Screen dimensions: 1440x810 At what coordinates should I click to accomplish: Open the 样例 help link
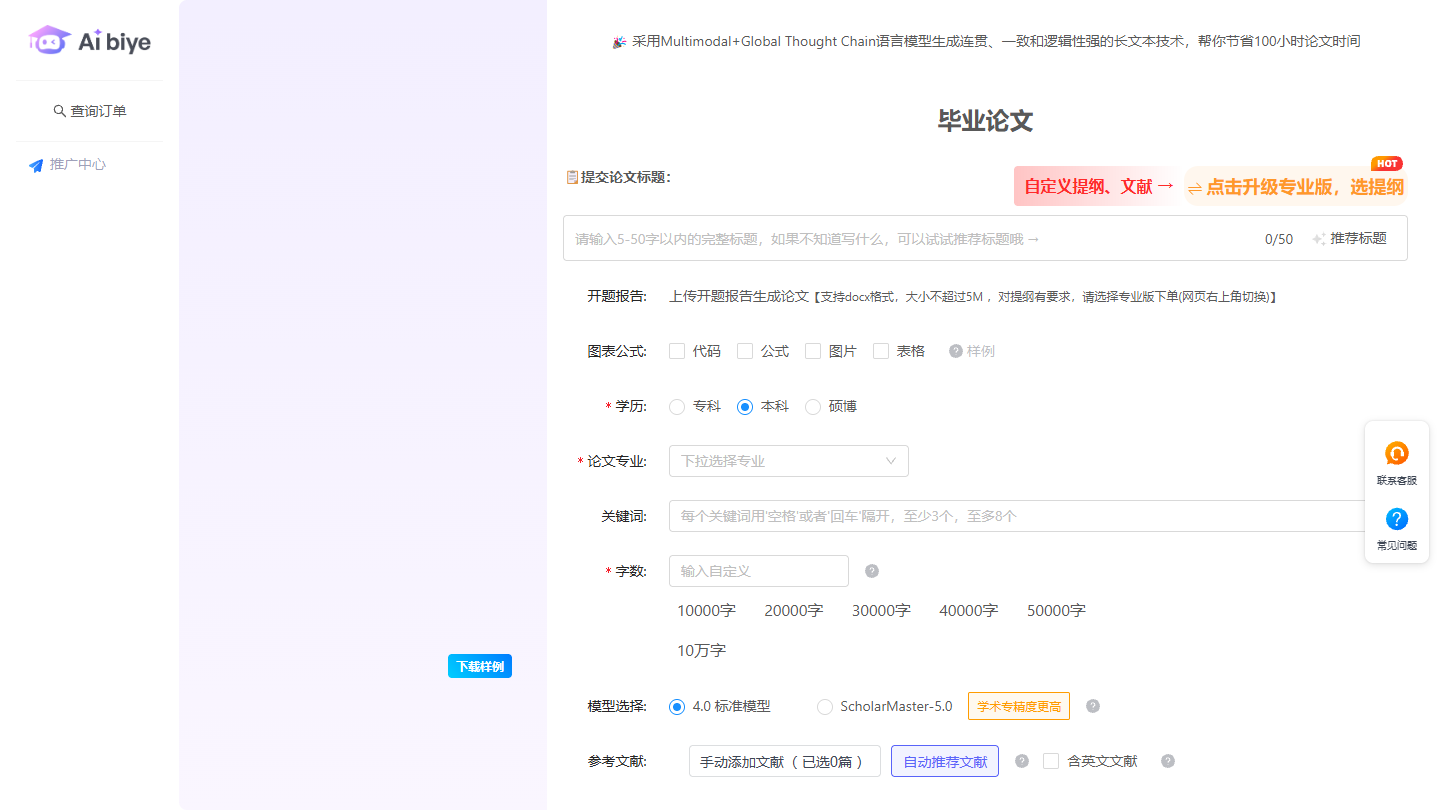[x=981, y=351]
